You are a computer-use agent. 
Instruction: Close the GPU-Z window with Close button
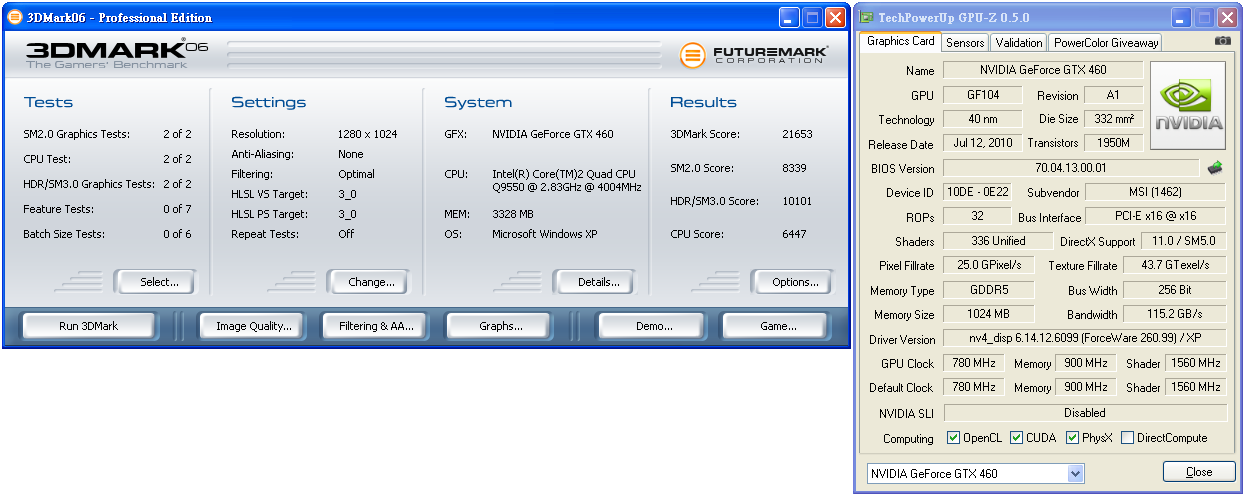(x=1198, y=472)
